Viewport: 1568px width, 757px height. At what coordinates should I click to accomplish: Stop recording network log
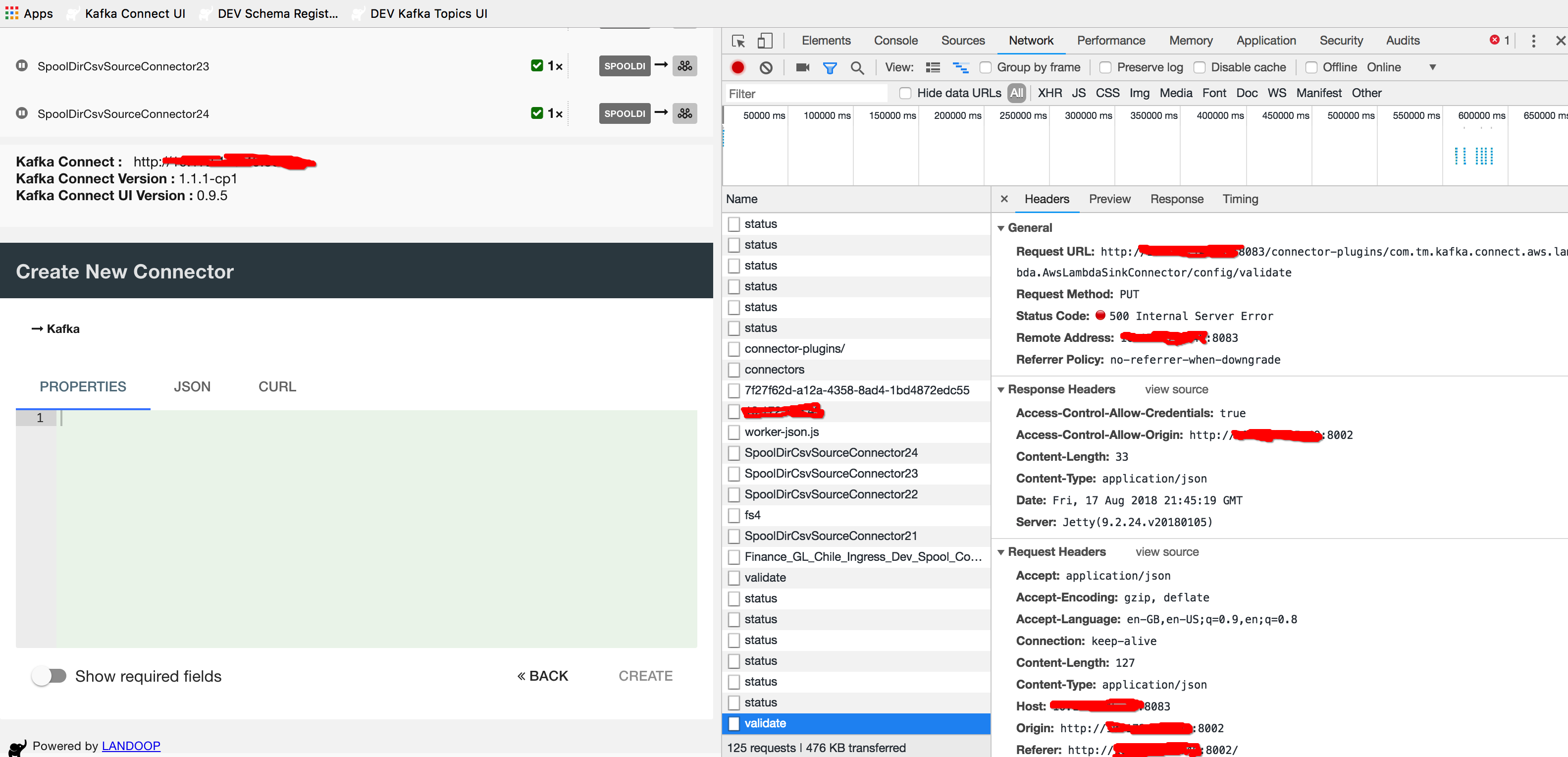[737, 67]
